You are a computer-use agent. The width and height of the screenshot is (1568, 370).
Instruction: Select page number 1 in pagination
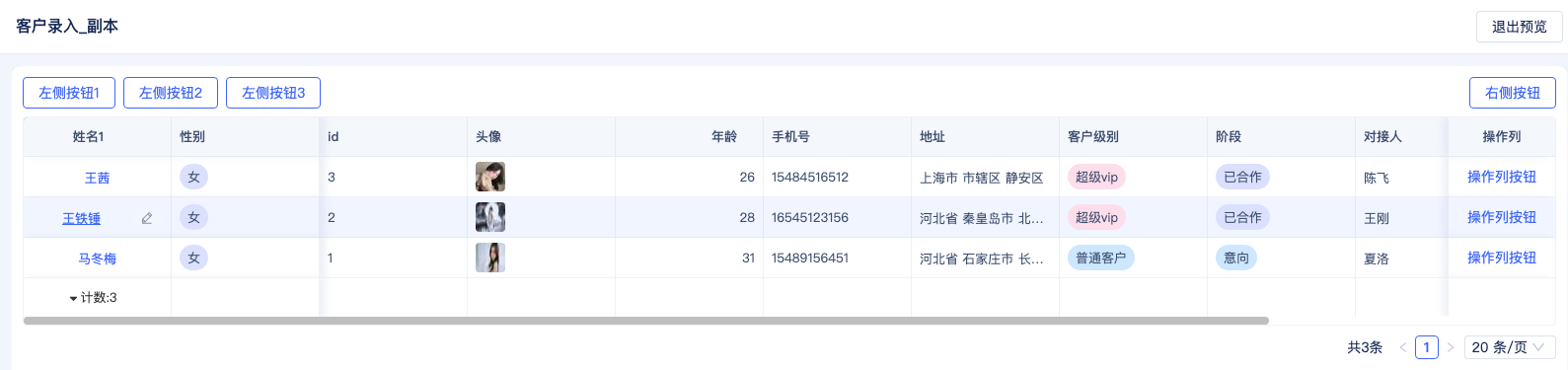1427,347
